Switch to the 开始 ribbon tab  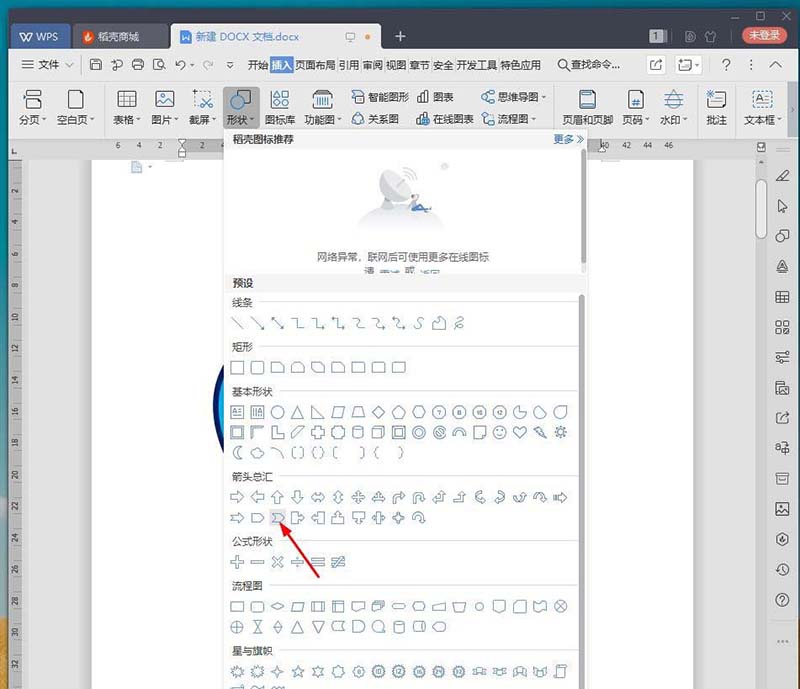coord(258,66)
